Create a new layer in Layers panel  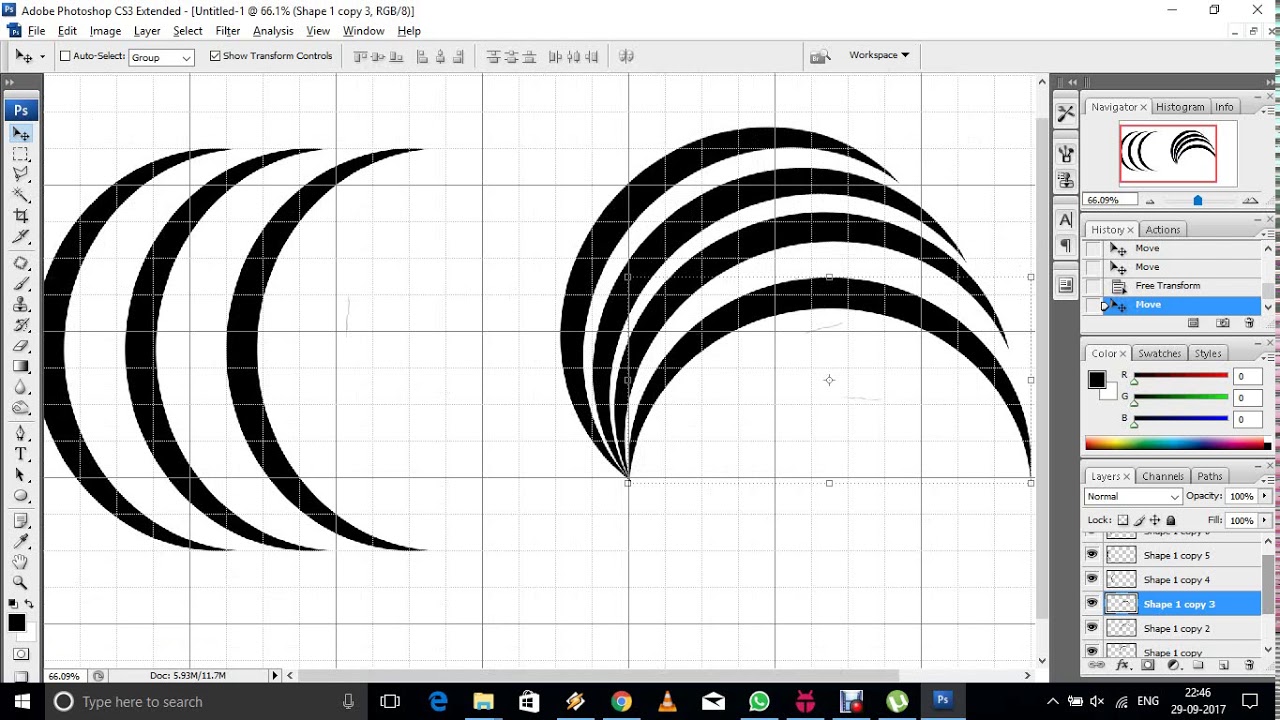1223,665
